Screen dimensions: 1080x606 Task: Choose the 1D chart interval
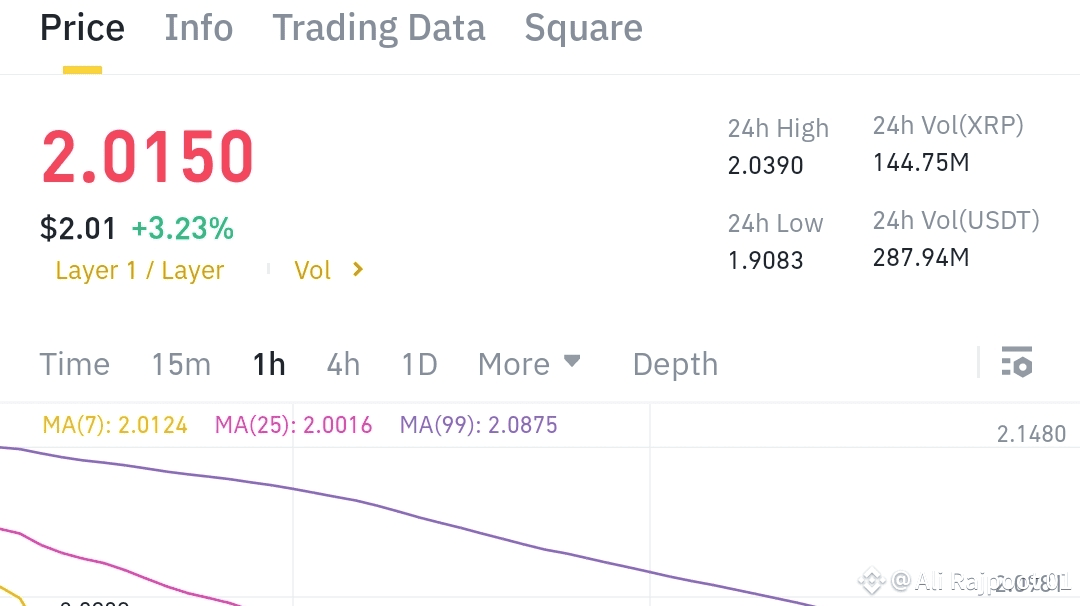(x=419, y=364)
